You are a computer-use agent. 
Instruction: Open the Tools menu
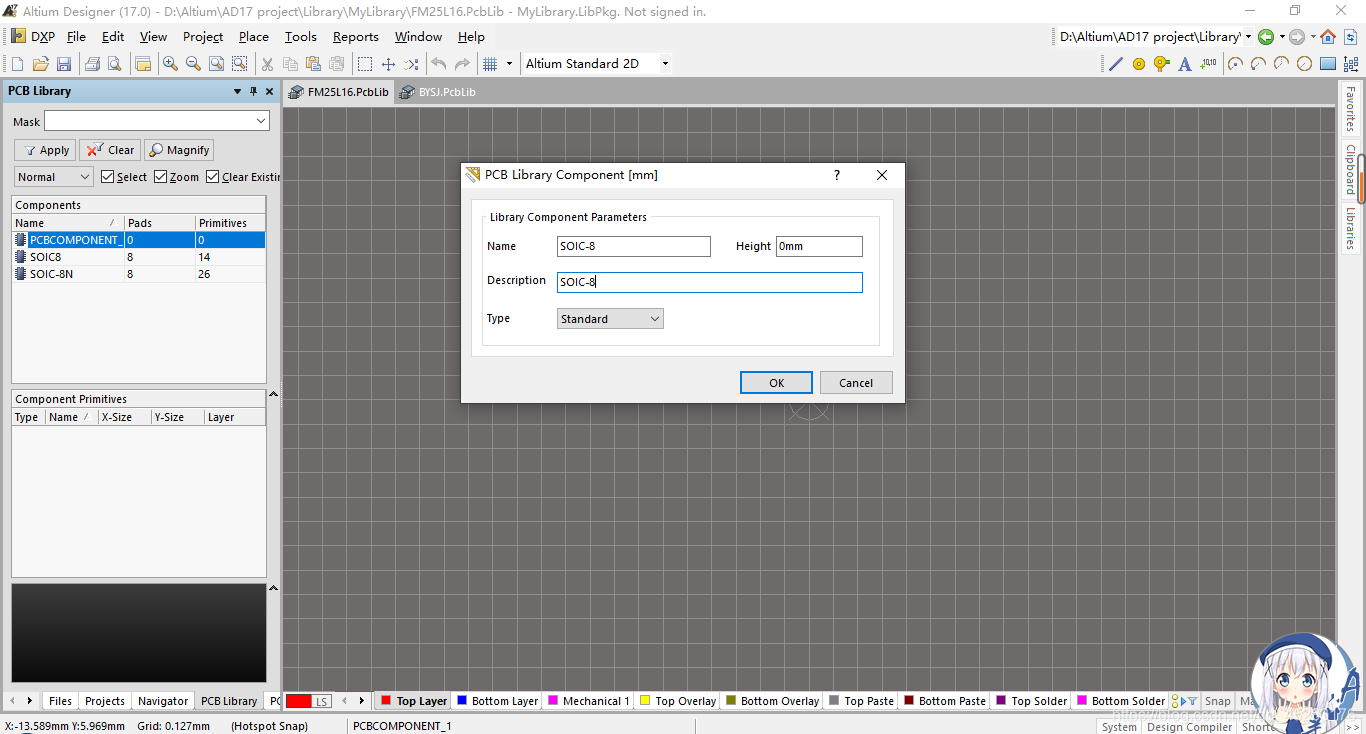click(x=300, y=37)
